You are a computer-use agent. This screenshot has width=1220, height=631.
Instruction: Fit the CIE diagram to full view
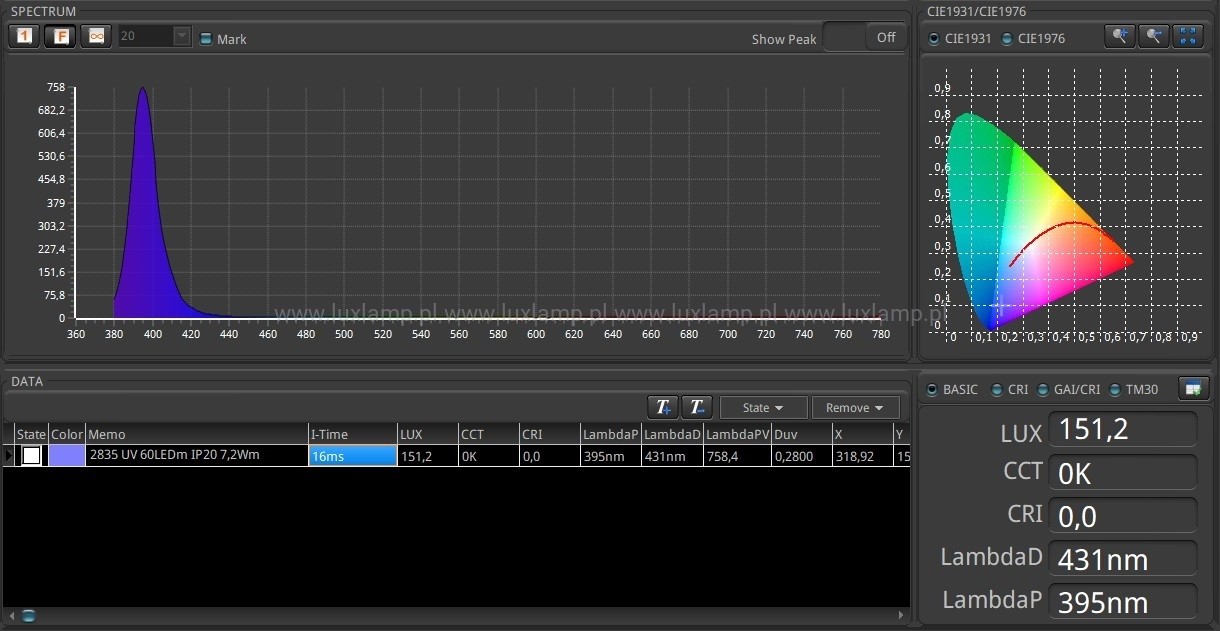(x=1188, y=36)
